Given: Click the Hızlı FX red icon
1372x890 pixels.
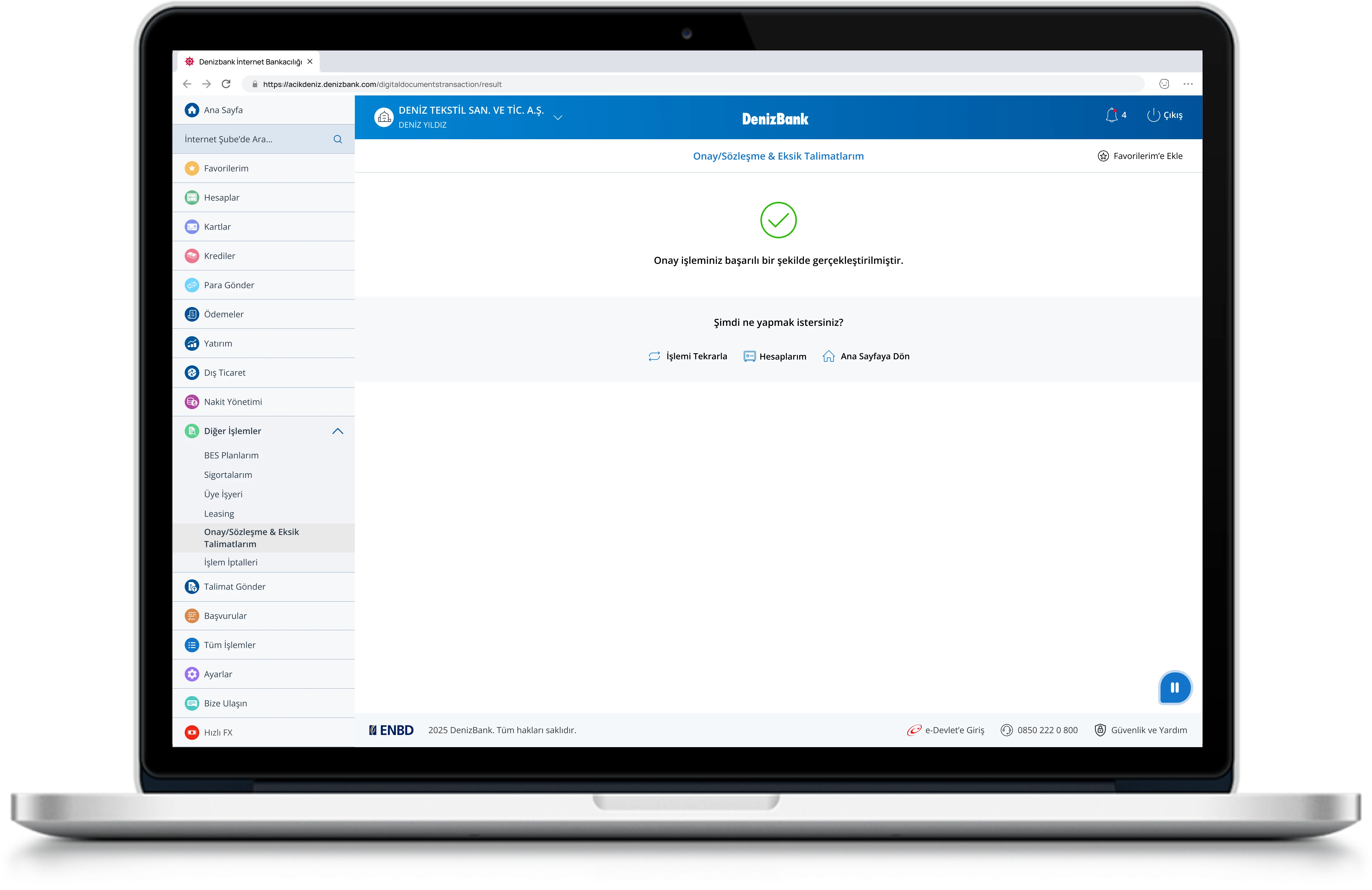Looking at the screenshot, I should pos(192,733).
